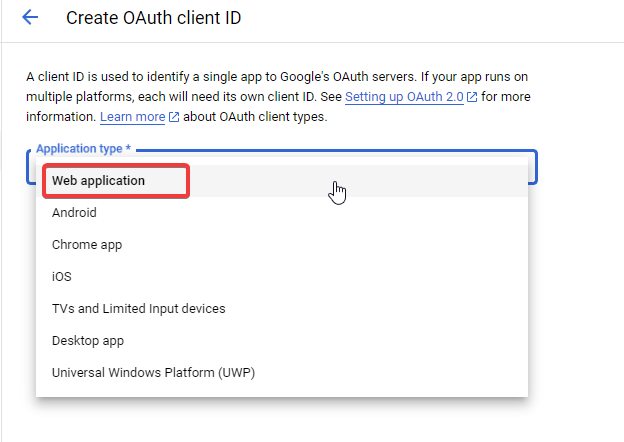Choose Android as application type
This screenshot has height=442, width=624.
75,213
